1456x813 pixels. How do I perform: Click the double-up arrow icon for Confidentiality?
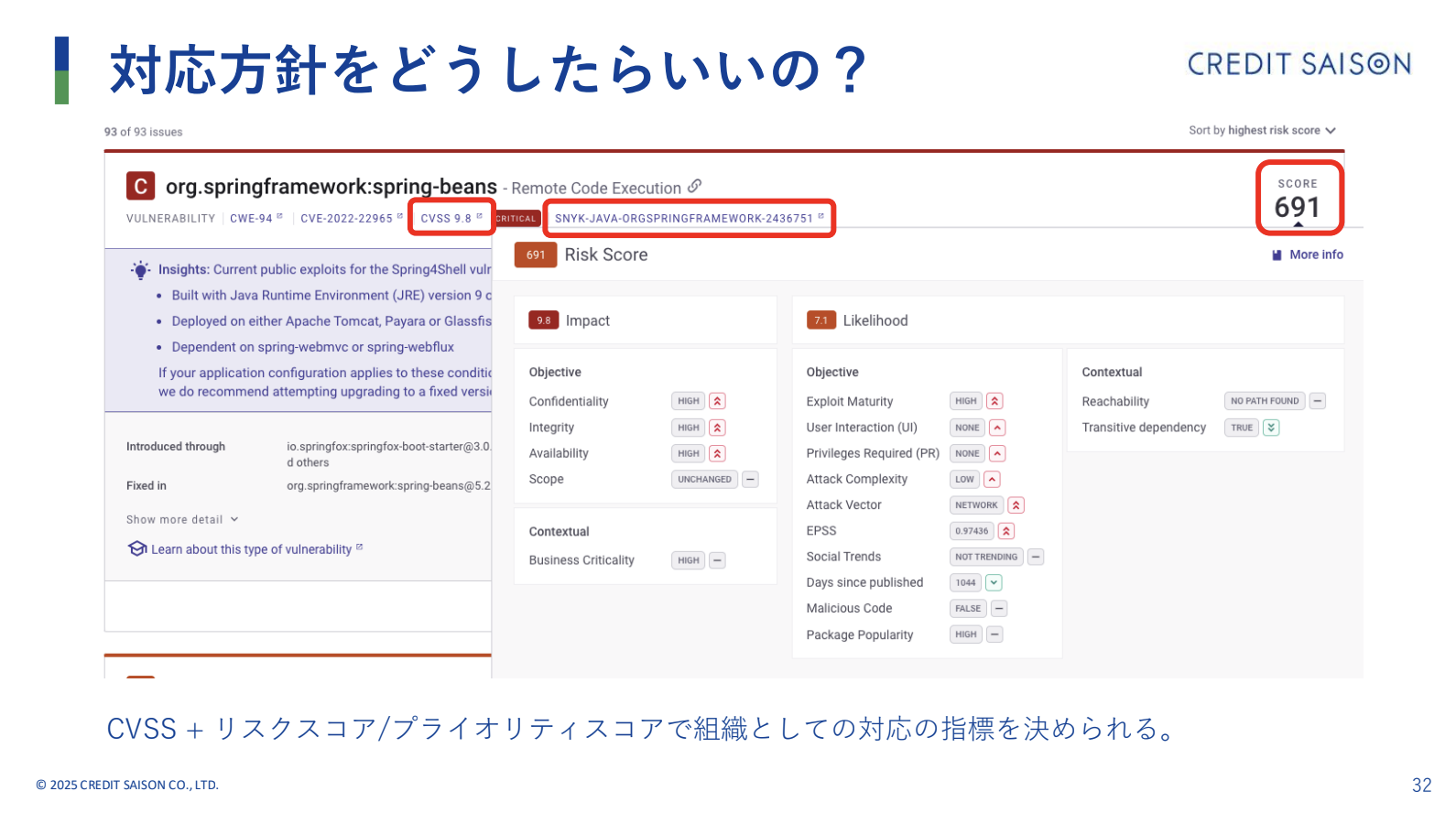coord(718,401)
